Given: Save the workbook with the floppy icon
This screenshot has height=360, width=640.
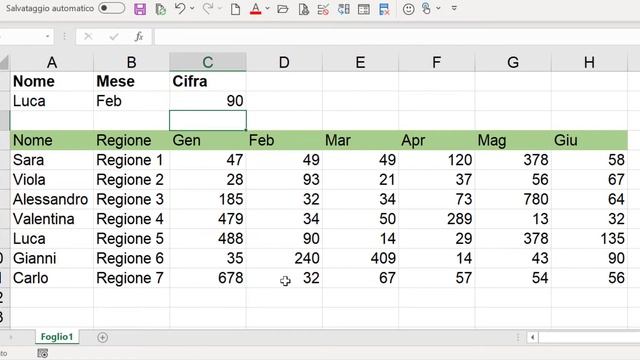Looking at the screenshot, I should (140, 9).
